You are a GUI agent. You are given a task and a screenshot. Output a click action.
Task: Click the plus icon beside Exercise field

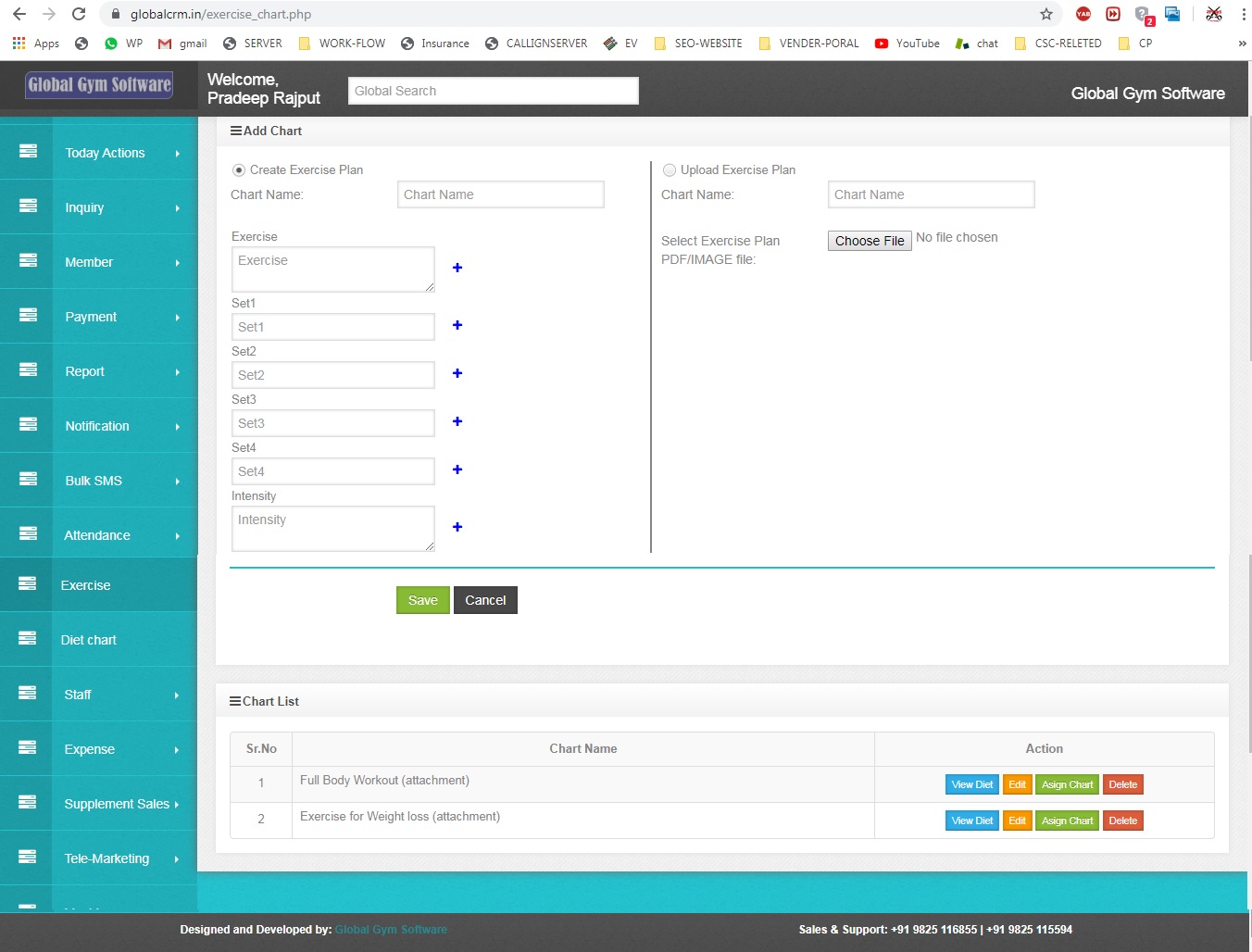pos(457,268)
